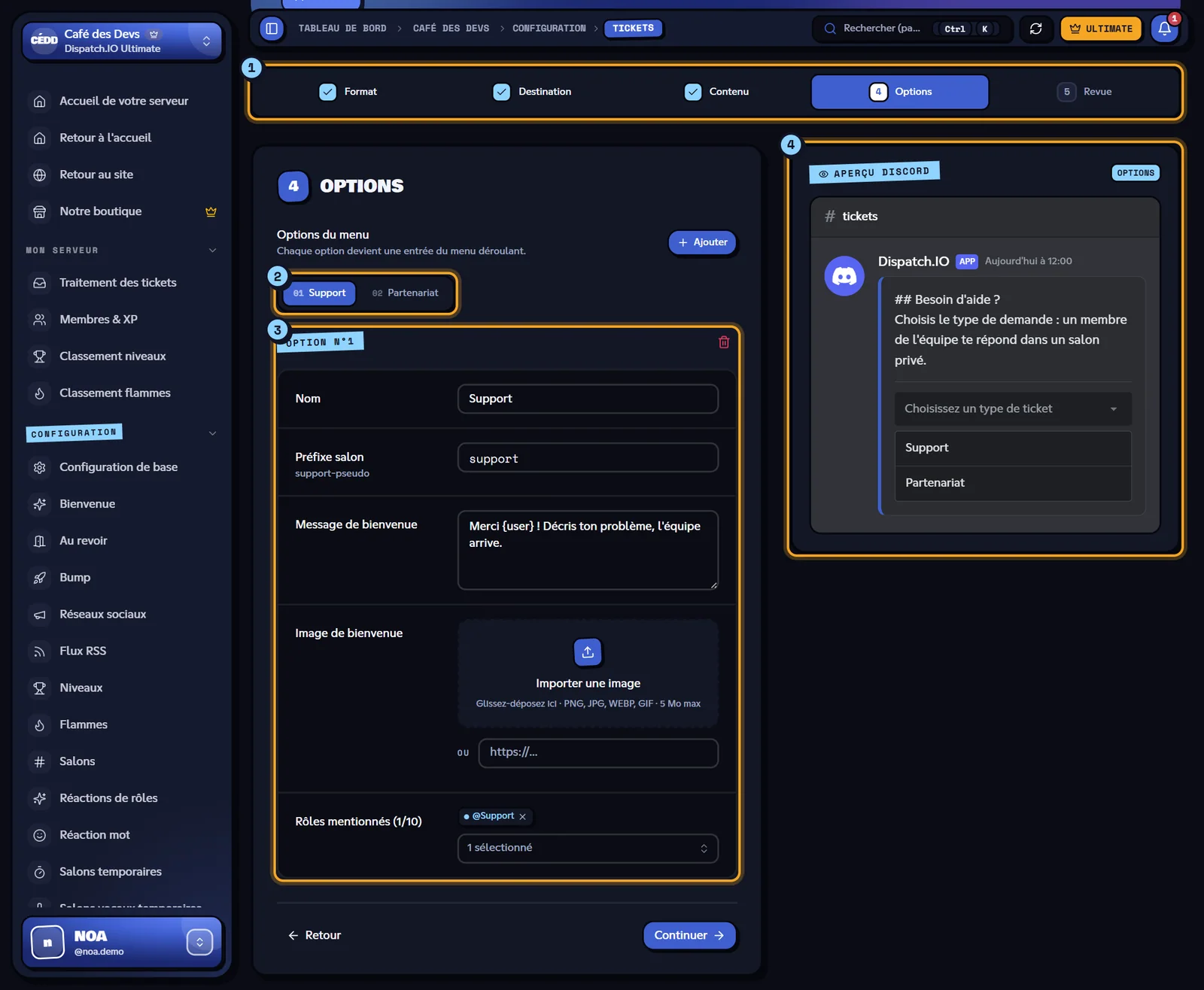1204x990 pixels.
Task: Click the crown icon beside Notre boutique
Action: (x=211, y=211)
